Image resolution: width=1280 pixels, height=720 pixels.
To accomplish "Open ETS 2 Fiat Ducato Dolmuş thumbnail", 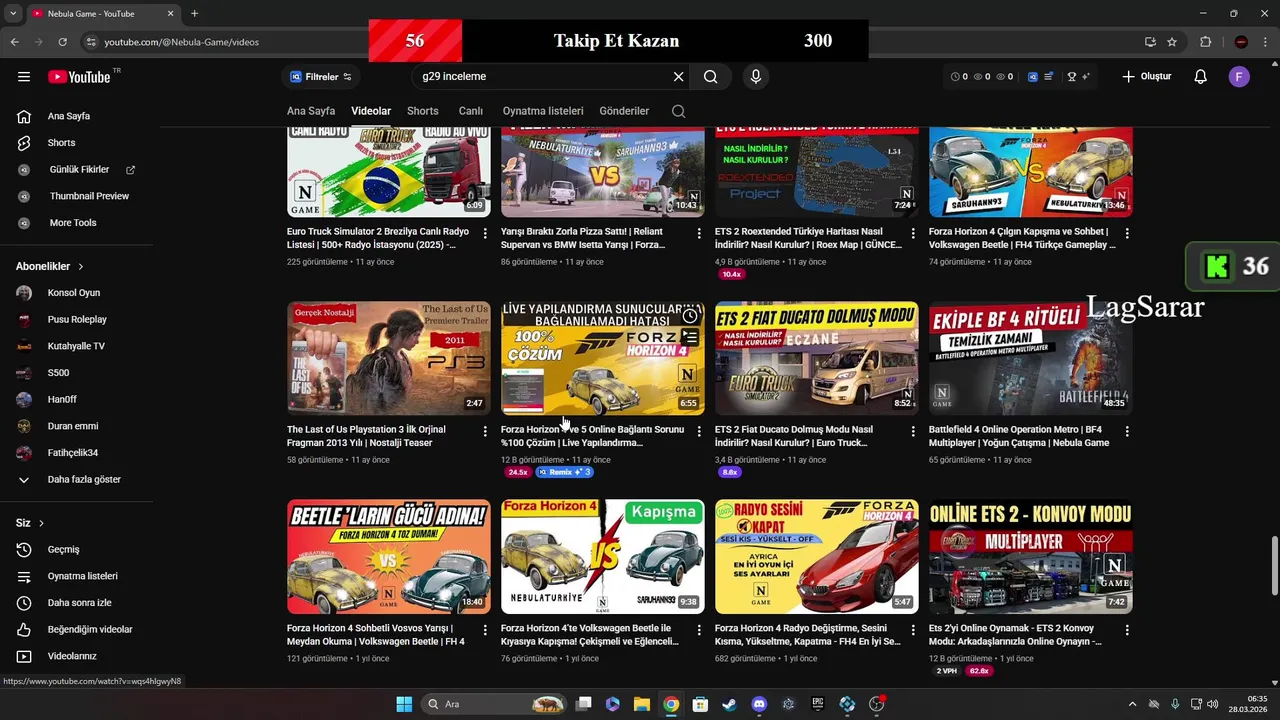I will click(817, 358).
